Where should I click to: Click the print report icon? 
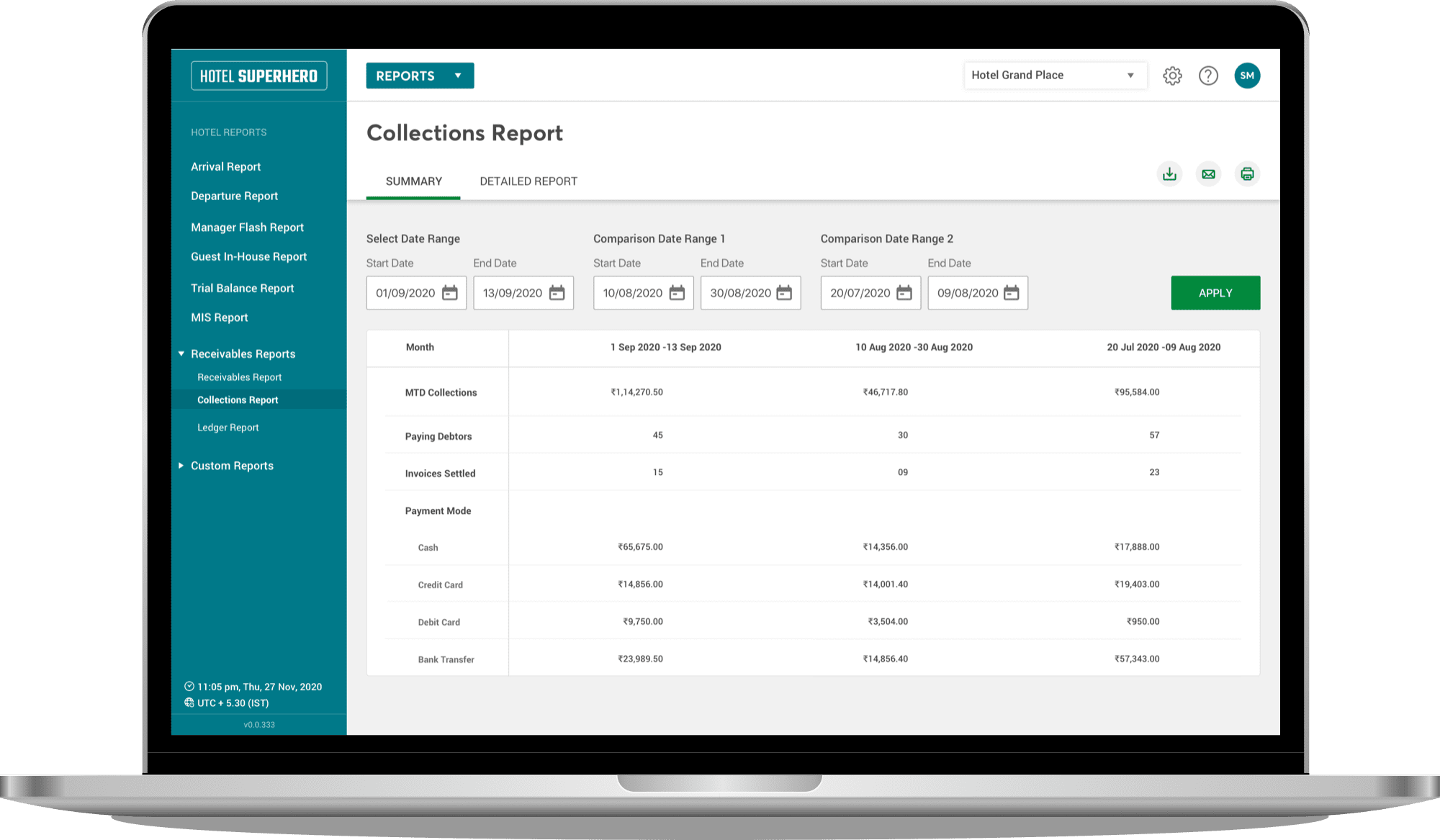point(1247,174)
